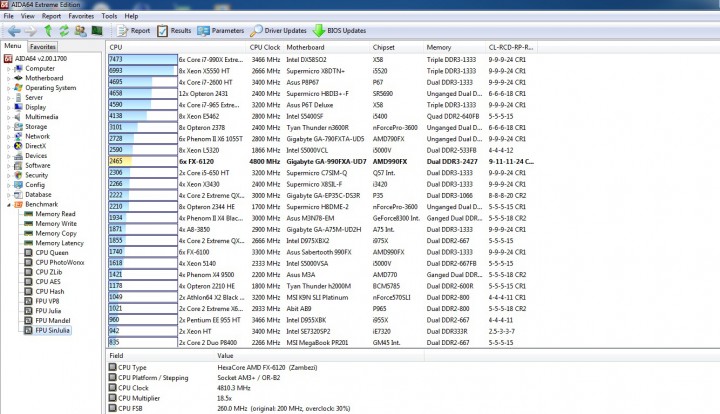Open BIOS Updates in toolbar

(339, 31)
